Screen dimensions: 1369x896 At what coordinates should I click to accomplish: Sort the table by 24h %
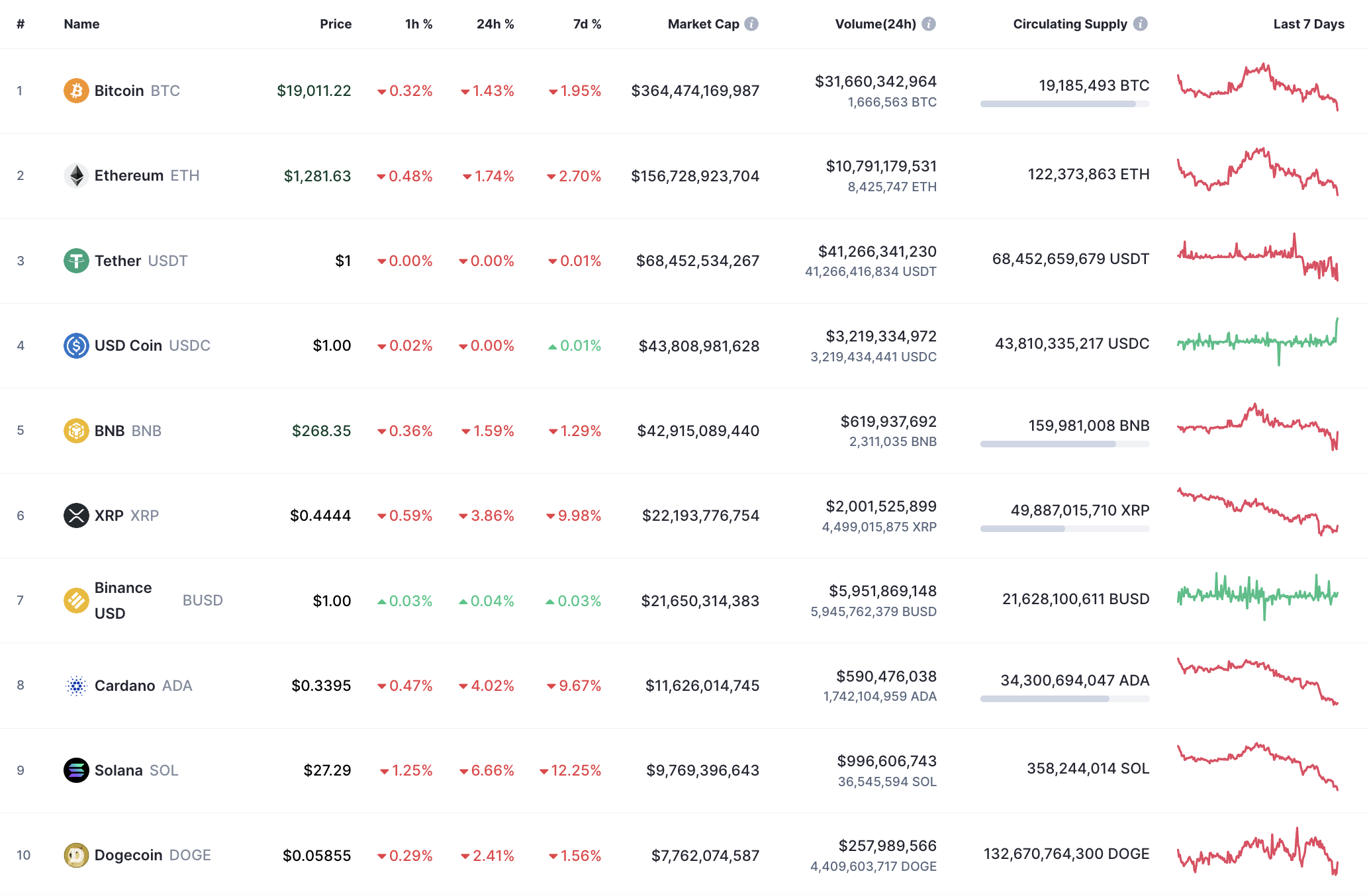(495, 23)
